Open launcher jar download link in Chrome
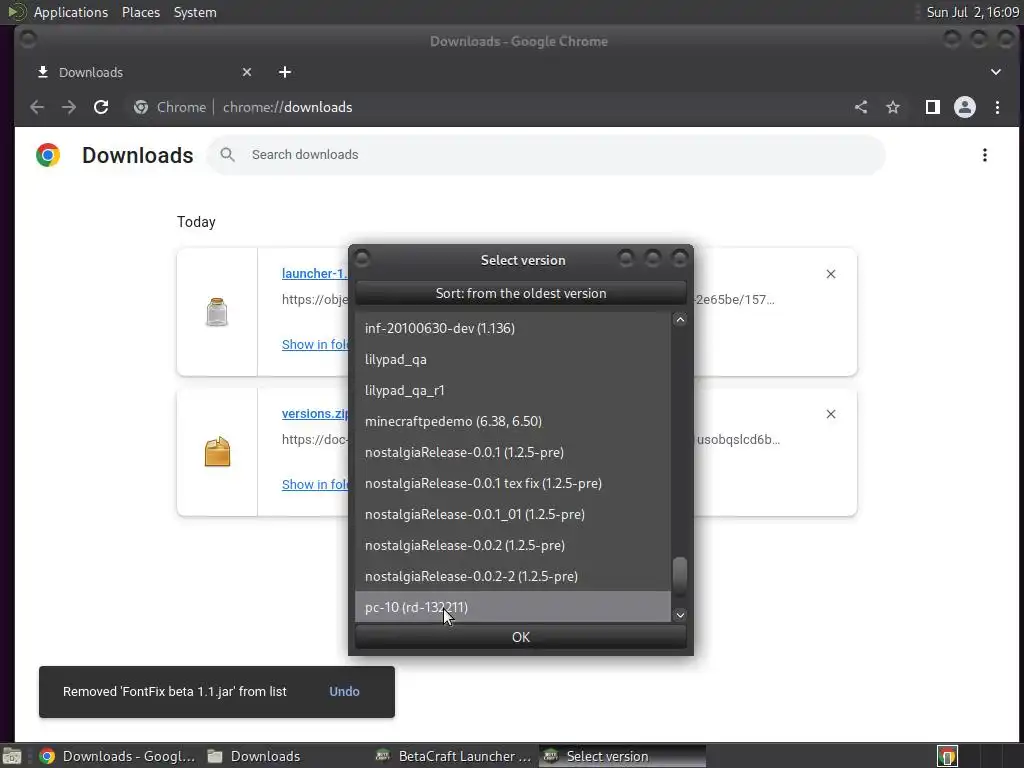The width and height of the screenshot is (1024, 768). [314, 274]
